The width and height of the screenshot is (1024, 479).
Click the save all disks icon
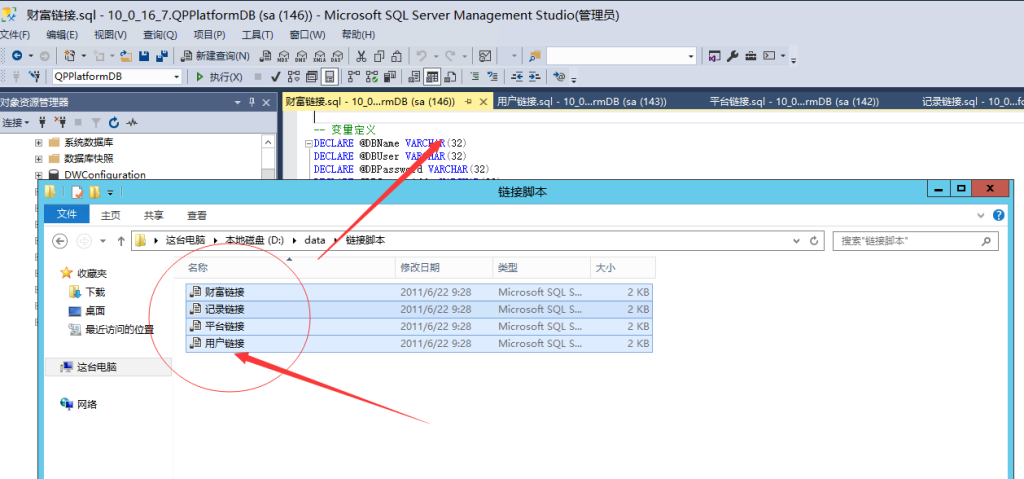[x=160, y=56]
